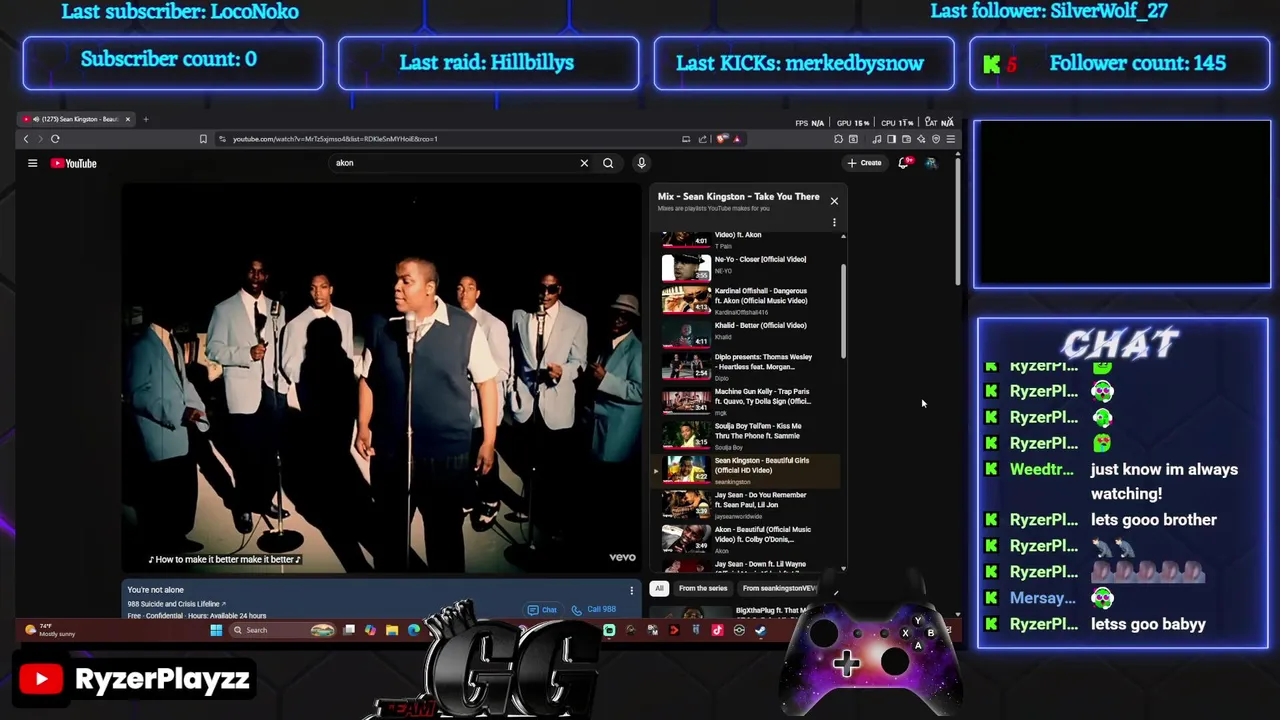Reload the page in the browser
The height and width of the screenshot is (720, 1280).
(x=55, y=139)
